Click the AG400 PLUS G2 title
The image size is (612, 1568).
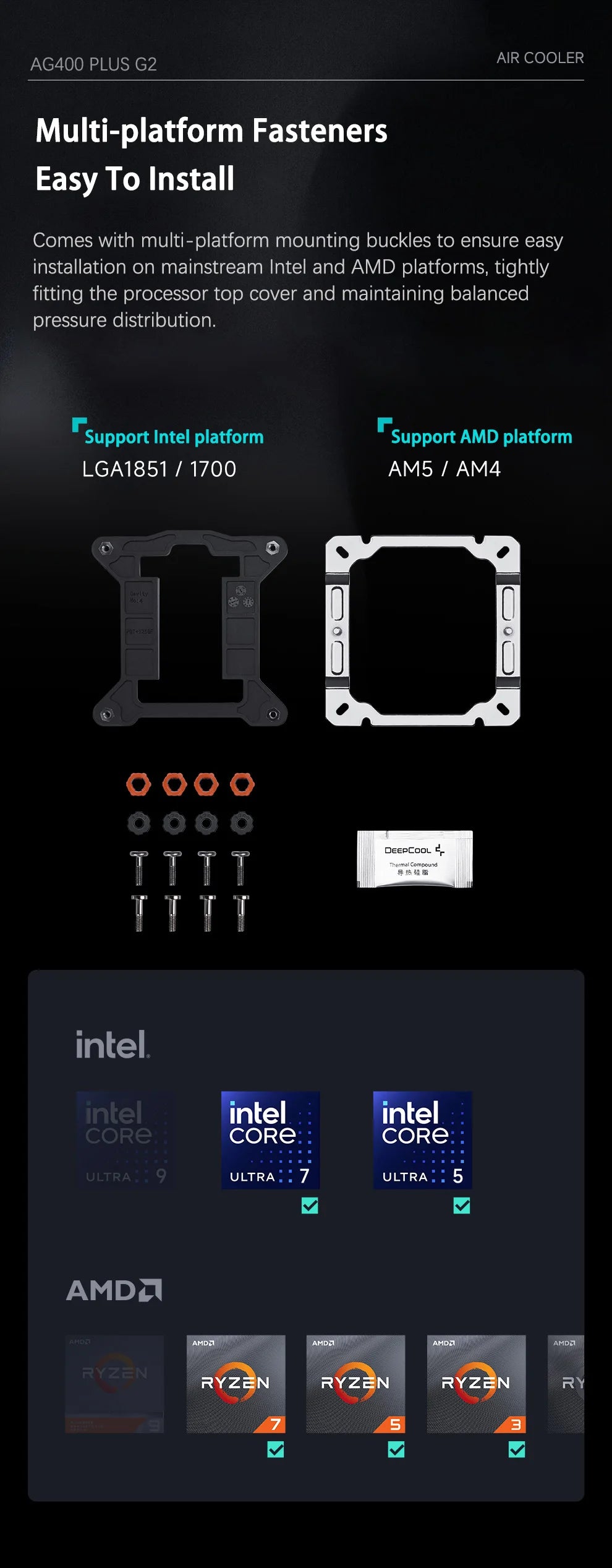click(93, 64)
